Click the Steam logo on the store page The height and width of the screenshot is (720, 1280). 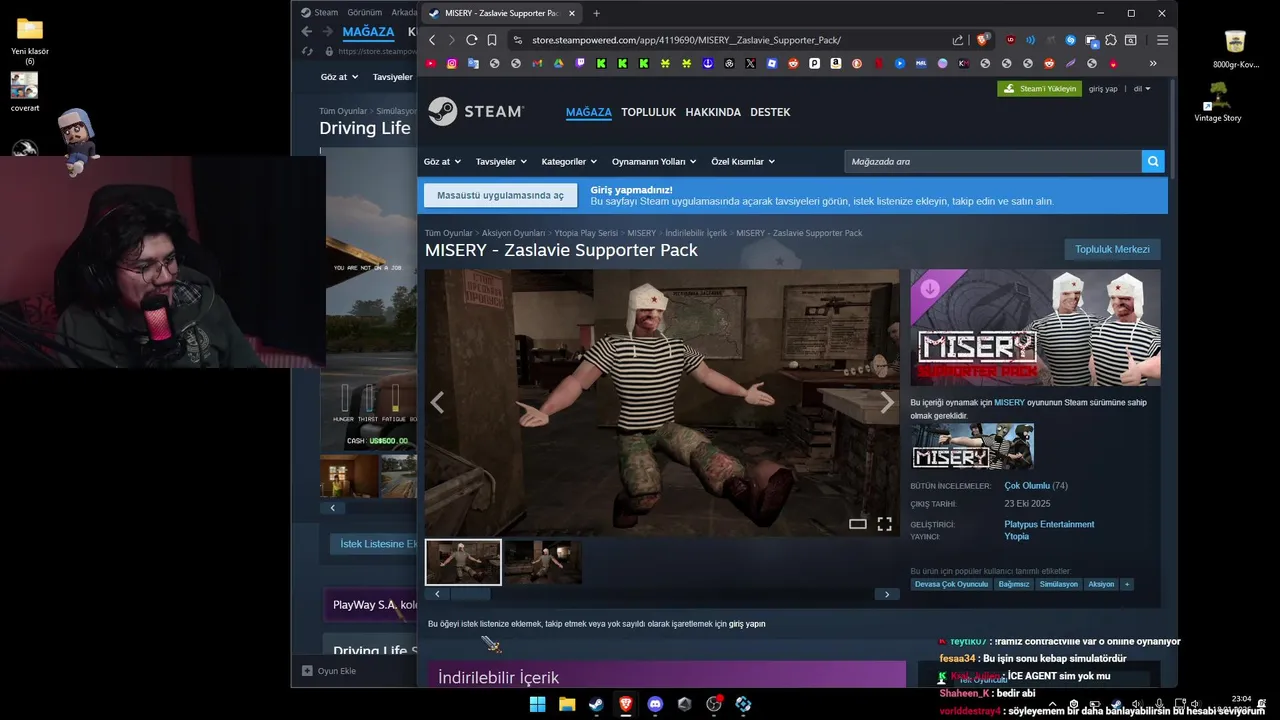point(476,111)
